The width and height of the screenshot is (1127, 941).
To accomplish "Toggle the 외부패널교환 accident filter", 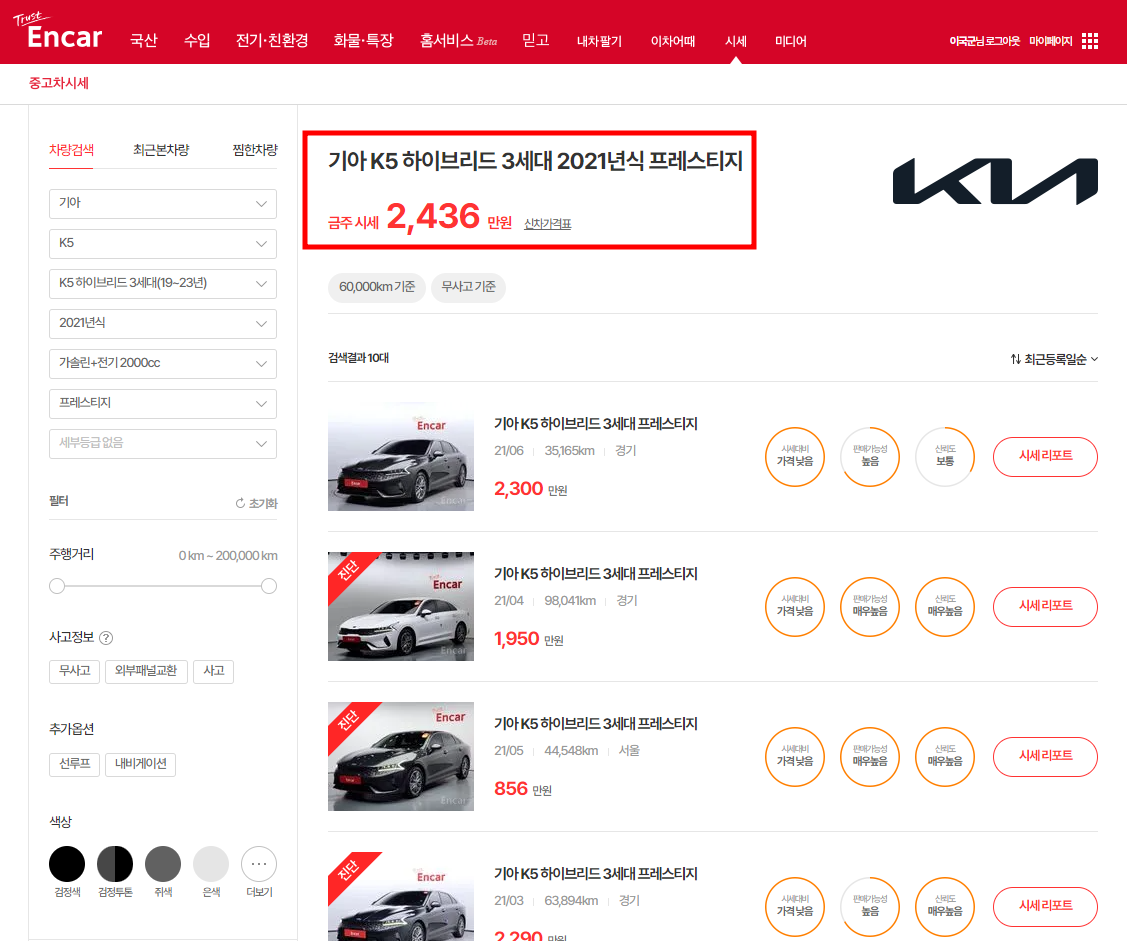I will click(x=146, y=671).
